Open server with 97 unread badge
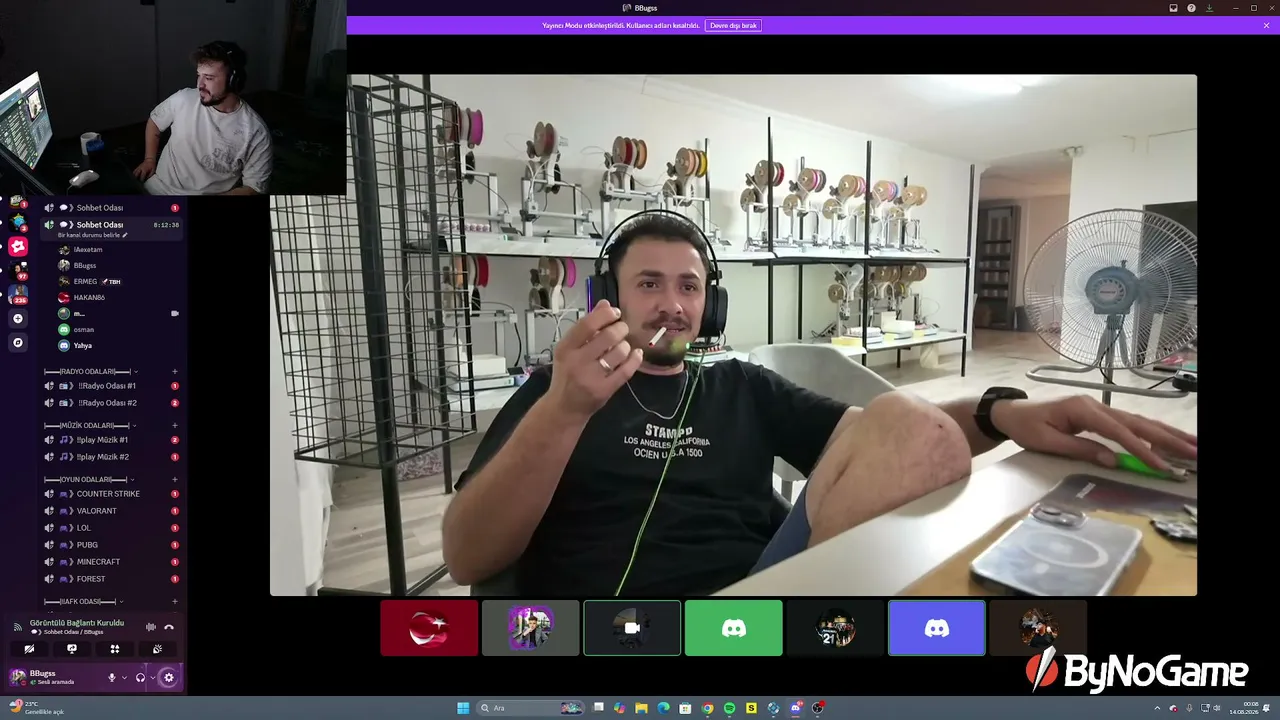The height and width of the screenshot is (720, 1280). click(18, 269)
